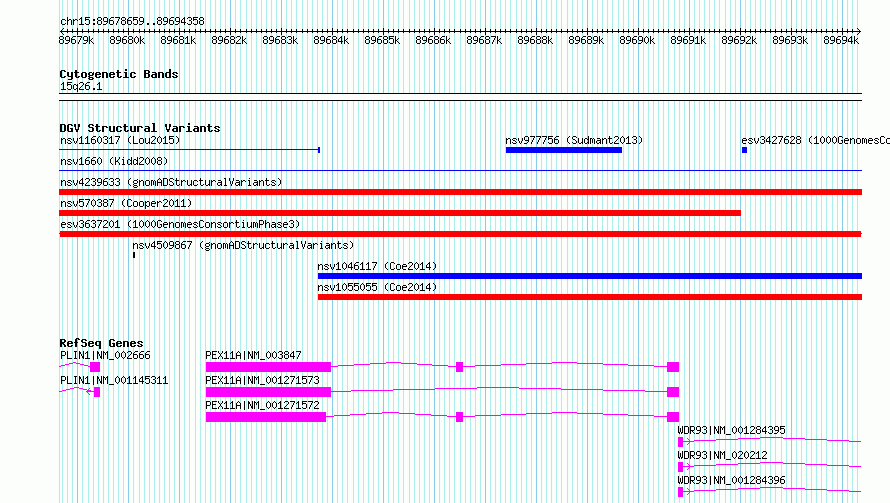Click the 89684k ruler tick label
The height and width of the screenshot is (503, 890).
[331, 40]
